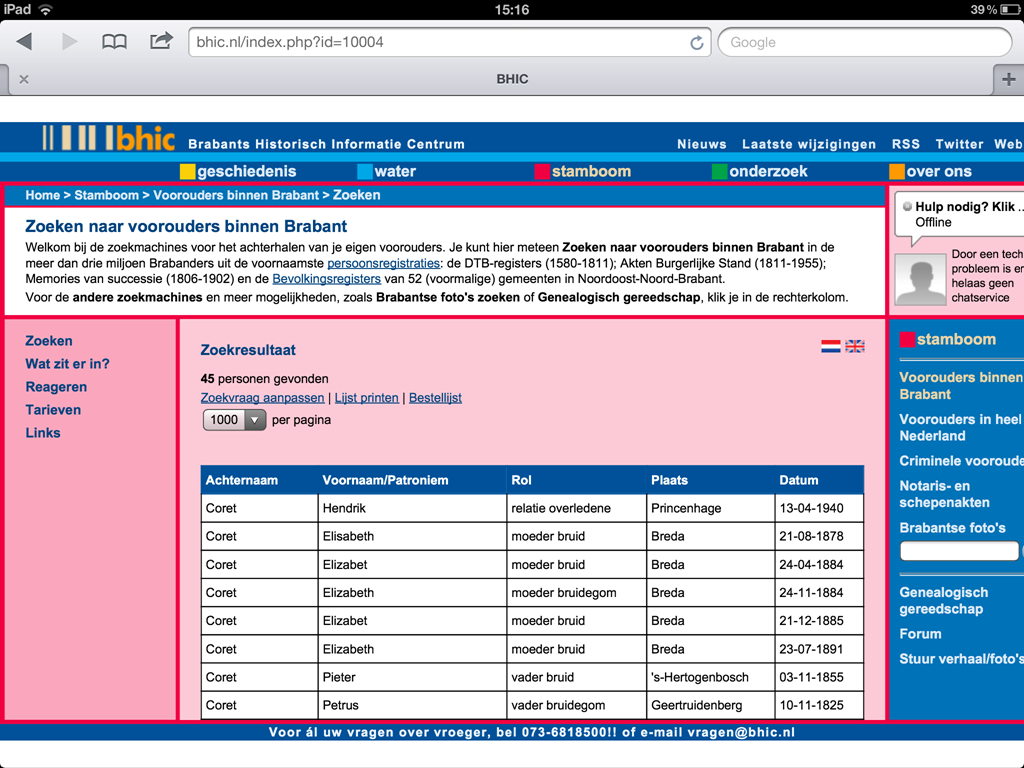
Task: Click the blue square beside water
Action: pyautogui.click(x=364, y=172)
